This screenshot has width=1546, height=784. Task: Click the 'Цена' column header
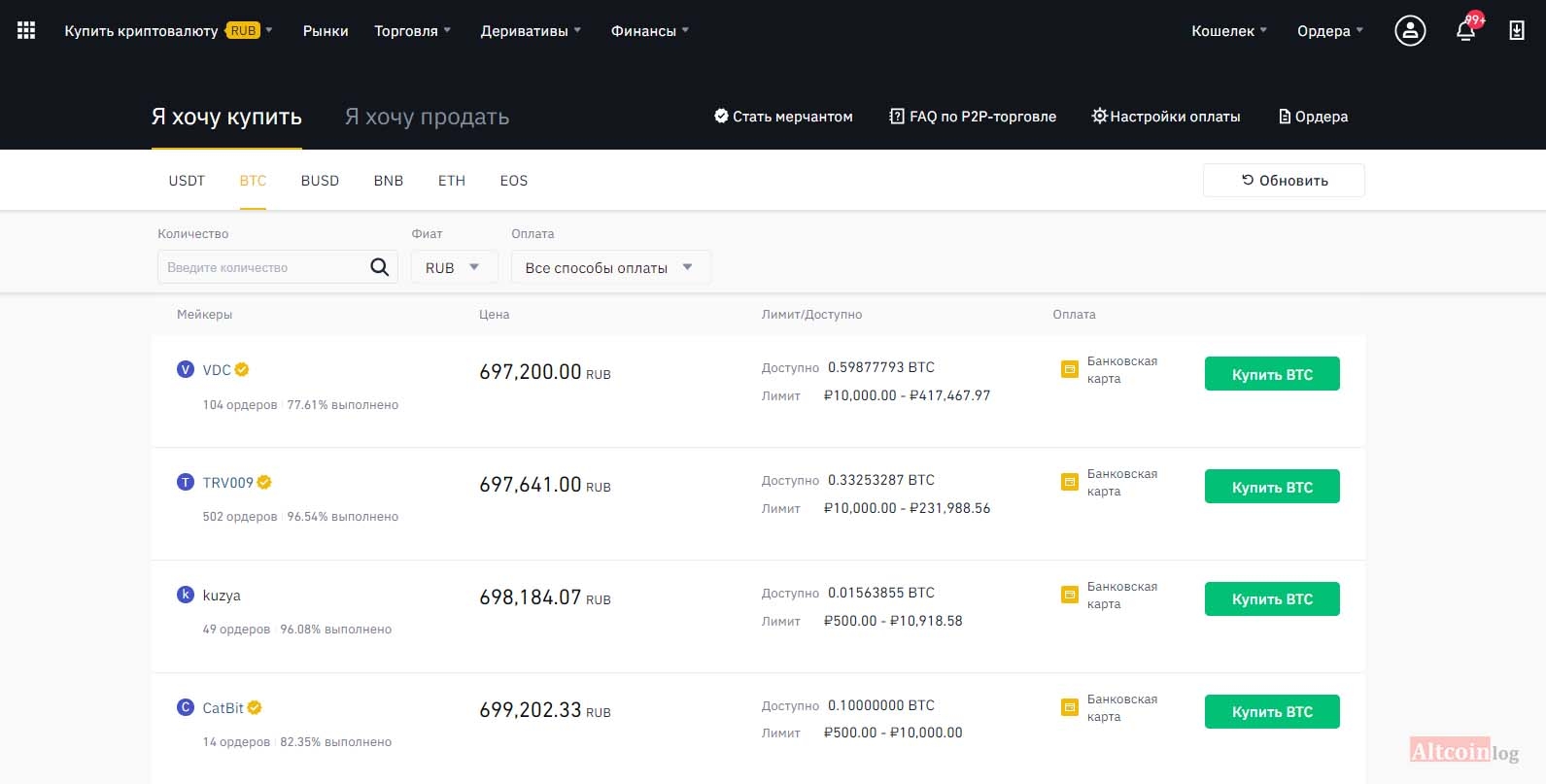point(495,315)
